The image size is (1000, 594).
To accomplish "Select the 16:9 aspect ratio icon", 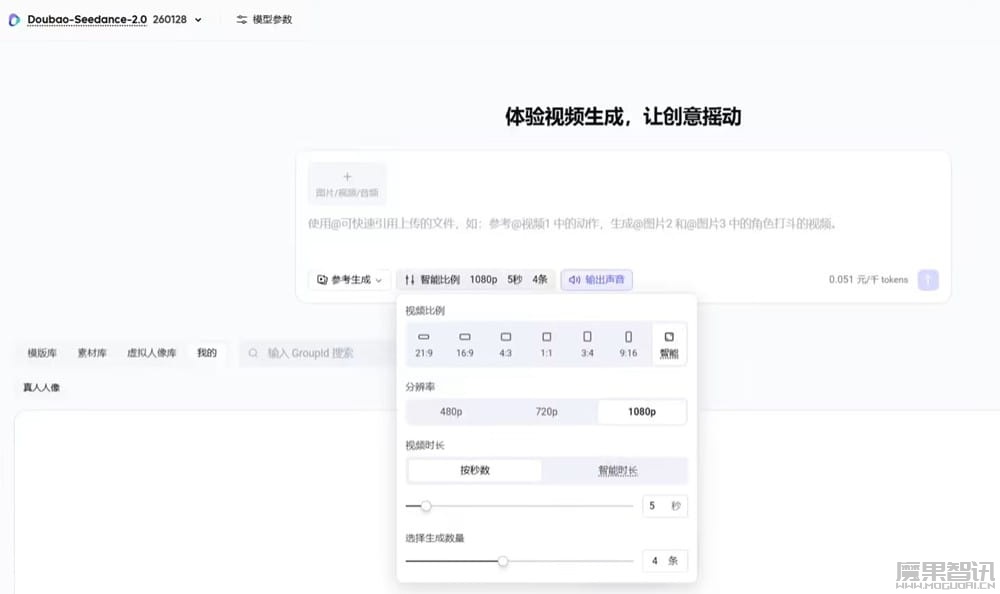I will coord(465,341).
